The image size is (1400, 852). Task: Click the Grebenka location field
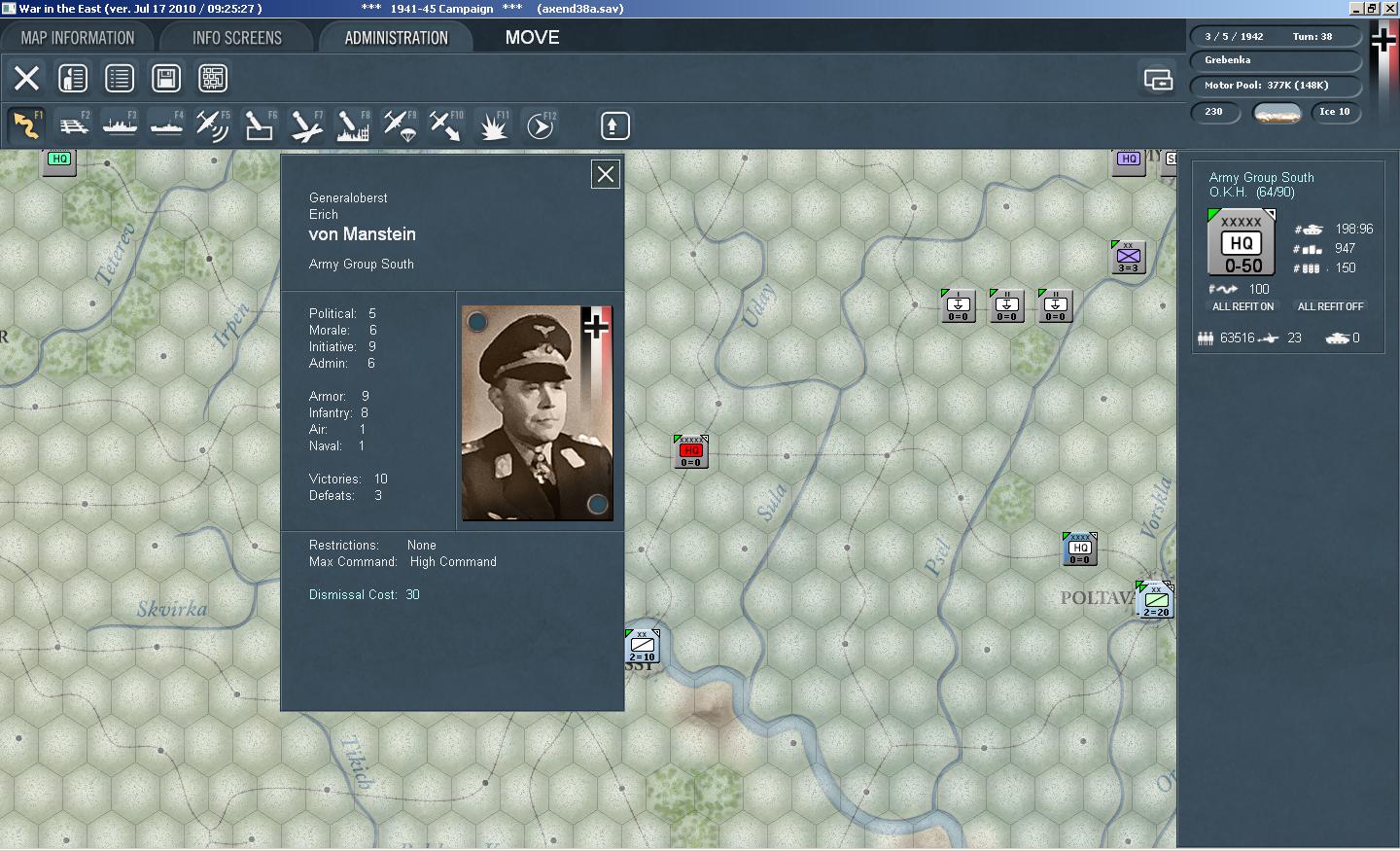pyautogui.click(x=1276, y=60)
